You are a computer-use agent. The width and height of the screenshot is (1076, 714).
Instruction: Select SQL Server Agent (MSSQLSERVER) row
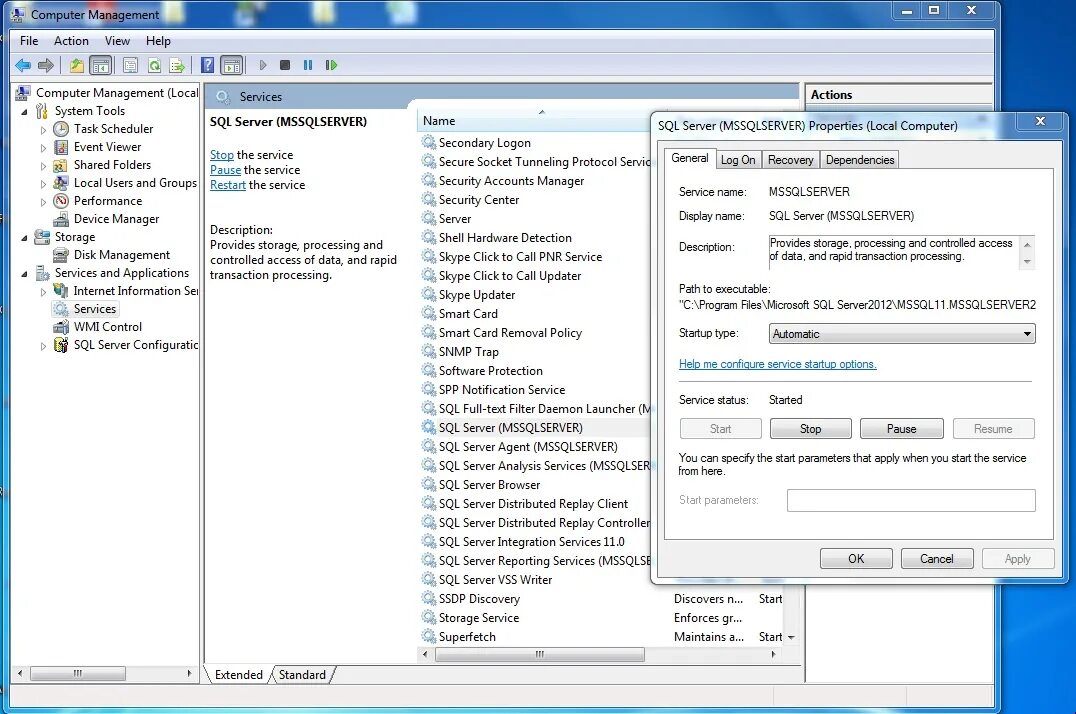click(528, 446)
